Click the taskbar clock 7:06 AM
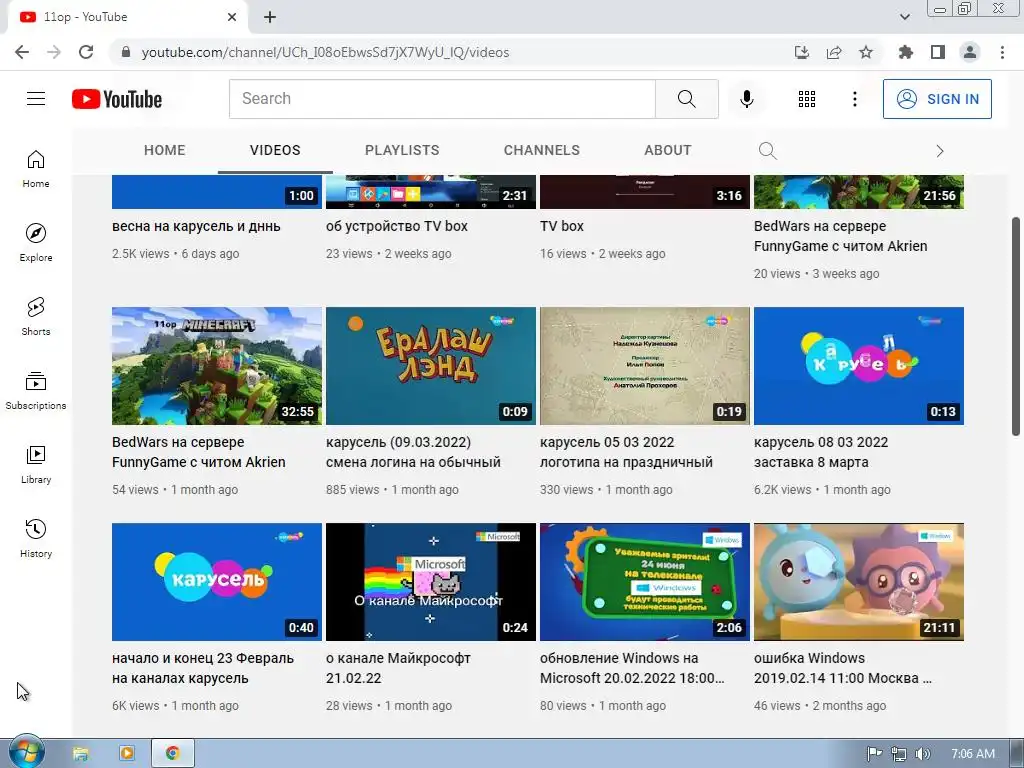 [973, 754]
